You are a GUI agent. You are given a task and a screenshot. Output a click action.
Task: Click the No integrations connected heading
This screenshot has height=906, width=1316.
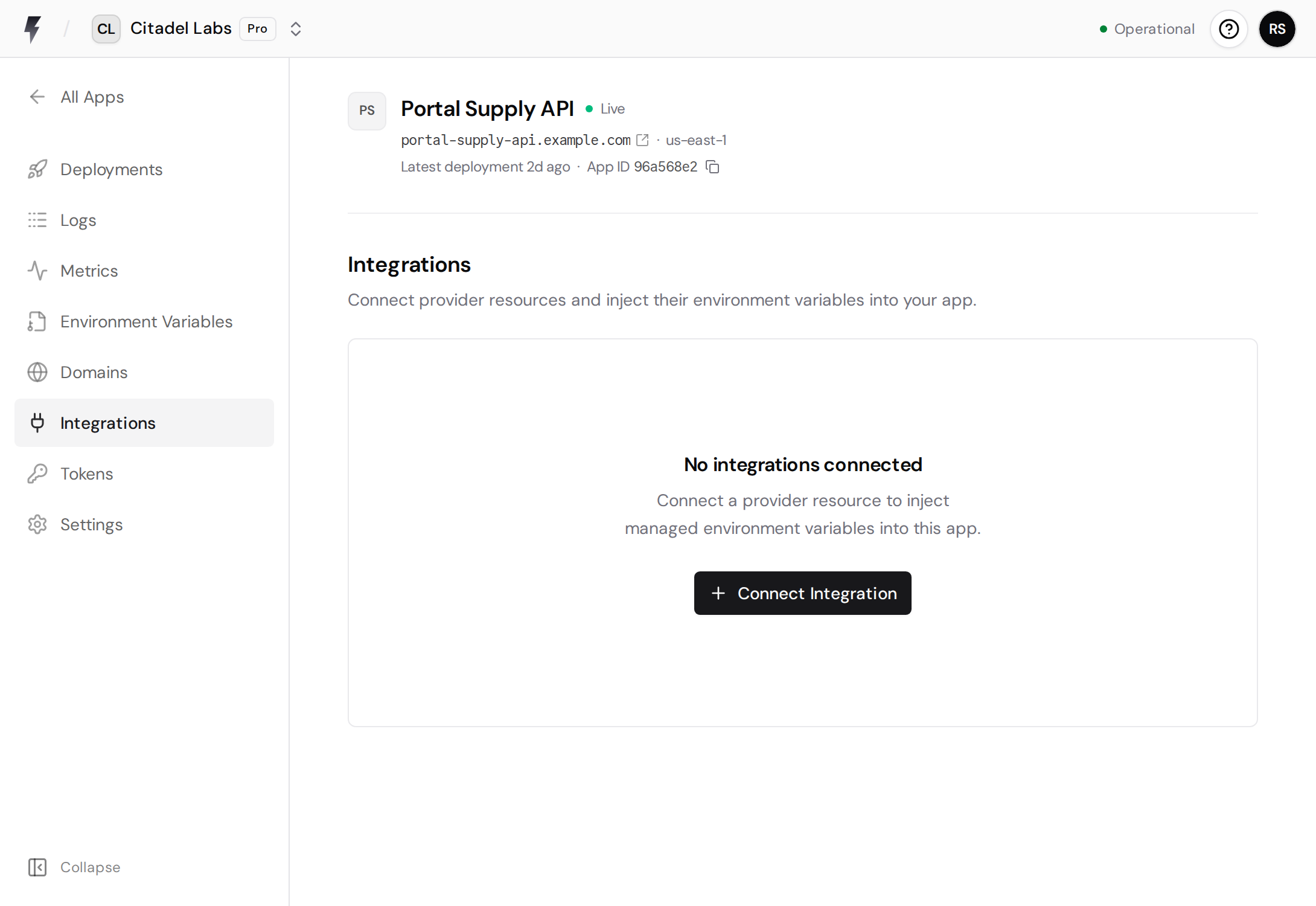(x=803, y=464)
